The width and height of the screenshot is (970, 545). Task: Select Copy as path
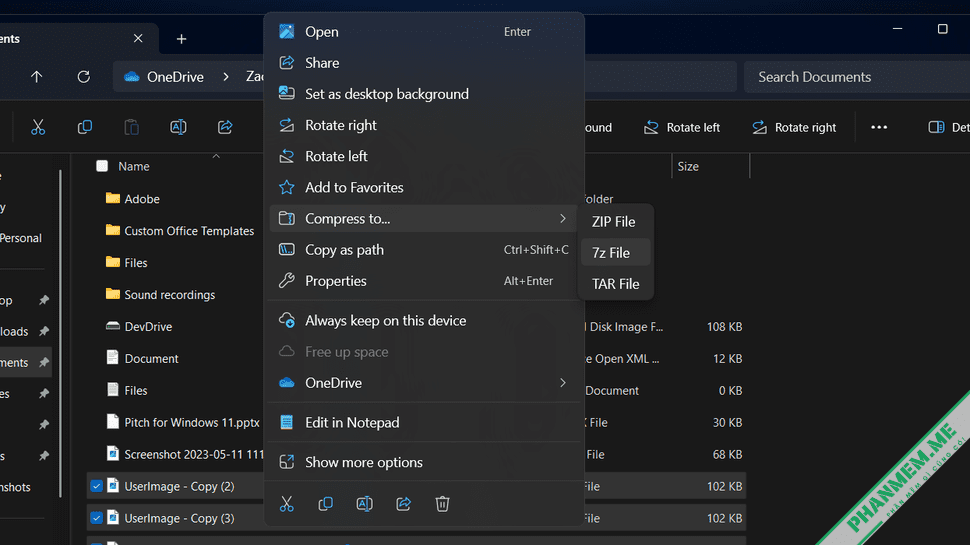point(424,250)
